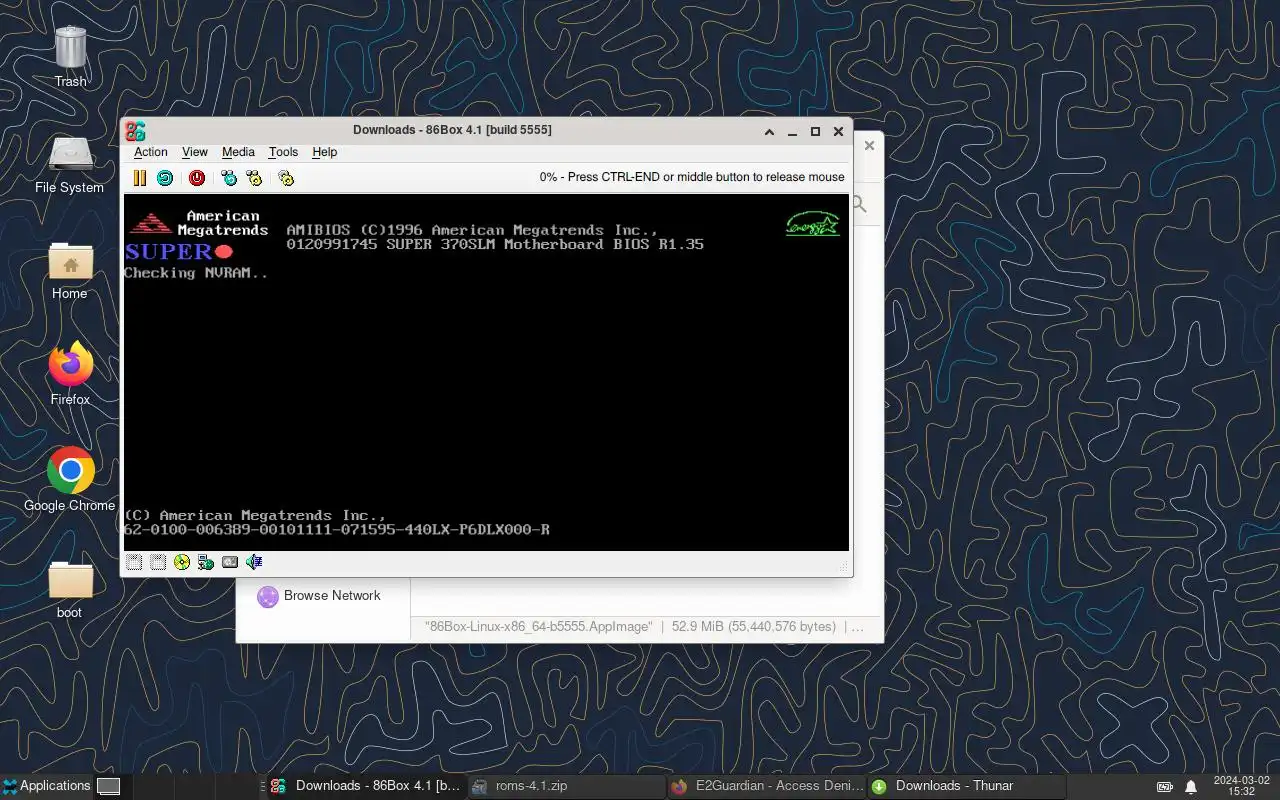Open the Applications menu in the panel

(x=46, y=786)
